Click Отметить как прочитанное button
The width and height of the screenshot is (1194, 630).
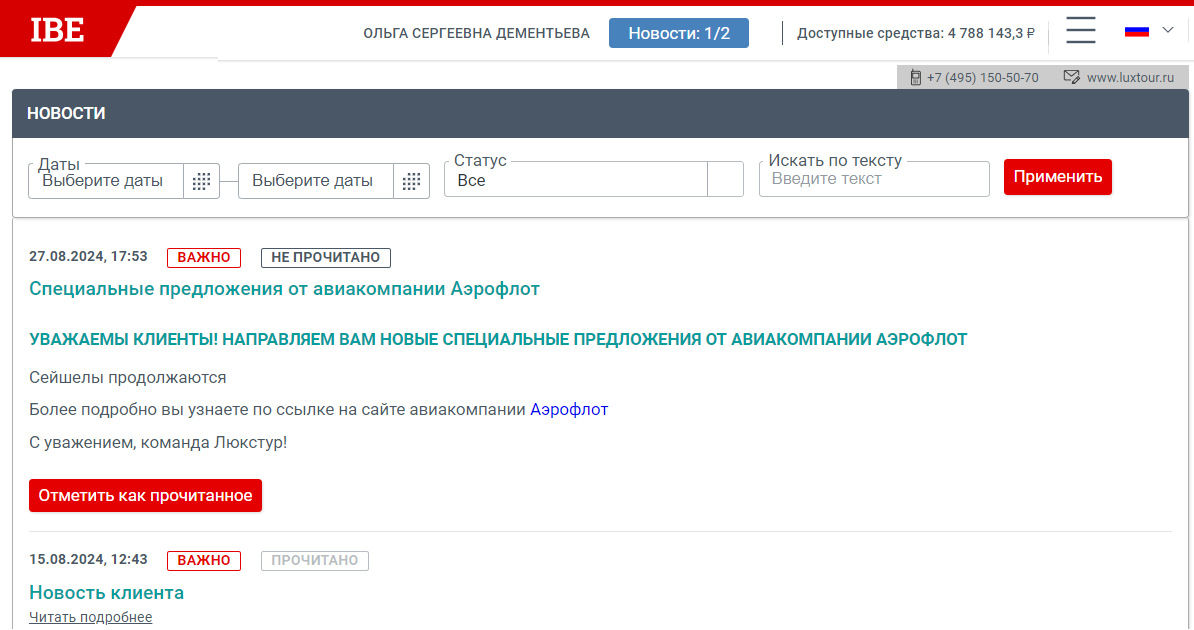(x=145, y=496)
